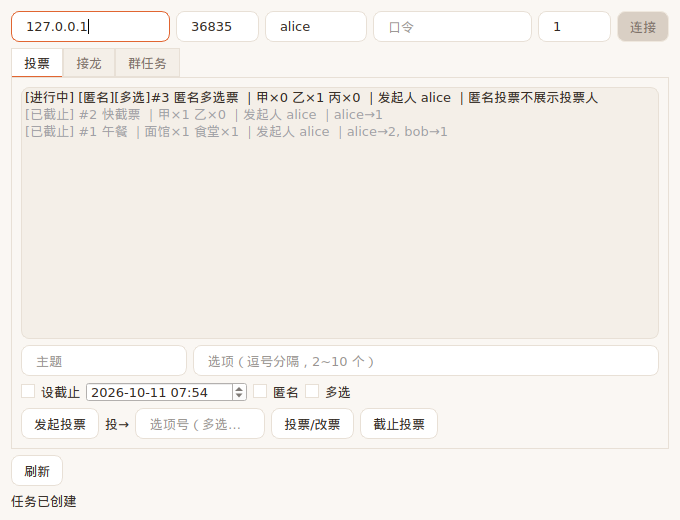680x520 pixels.
Task: Click the 选项号 option number field
Action: [x=200, y=424]
